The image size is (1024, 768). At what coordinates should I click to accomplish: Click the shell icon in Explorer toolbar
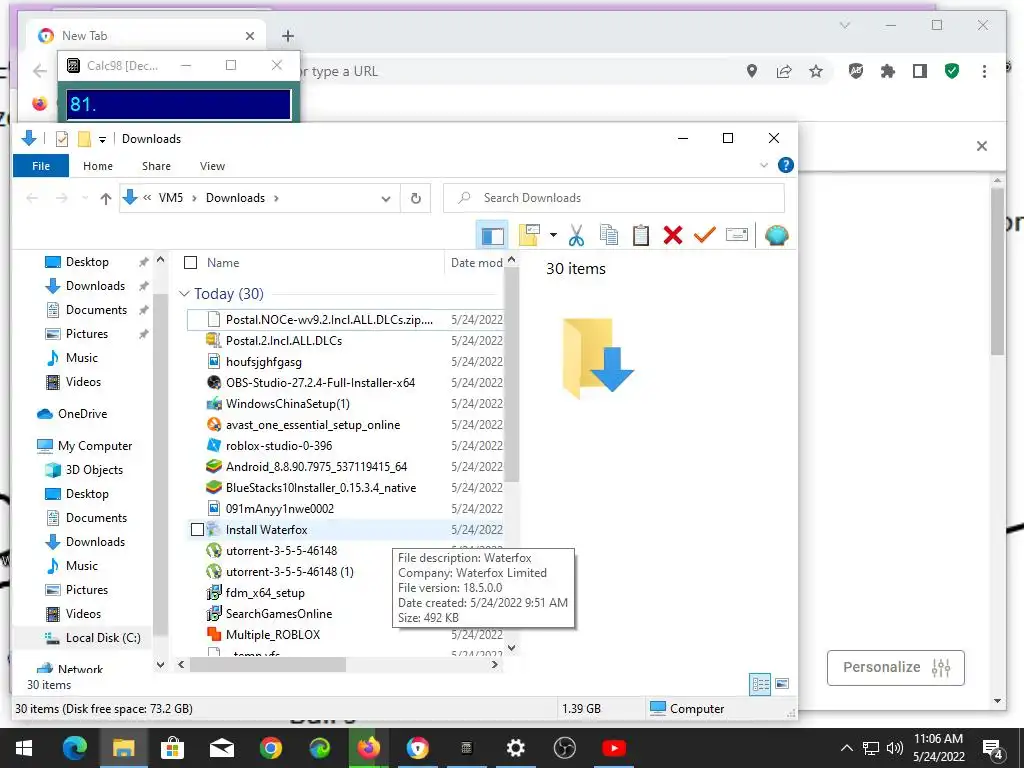[x=776, y=235]
